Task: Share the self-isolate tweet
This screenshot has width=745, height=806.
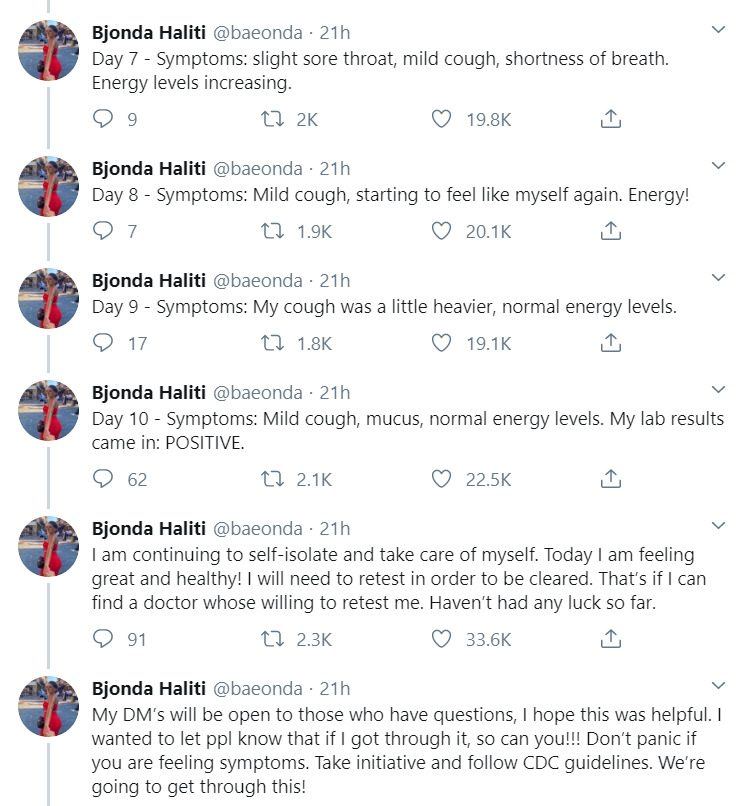Action: [x=611, y=639]
